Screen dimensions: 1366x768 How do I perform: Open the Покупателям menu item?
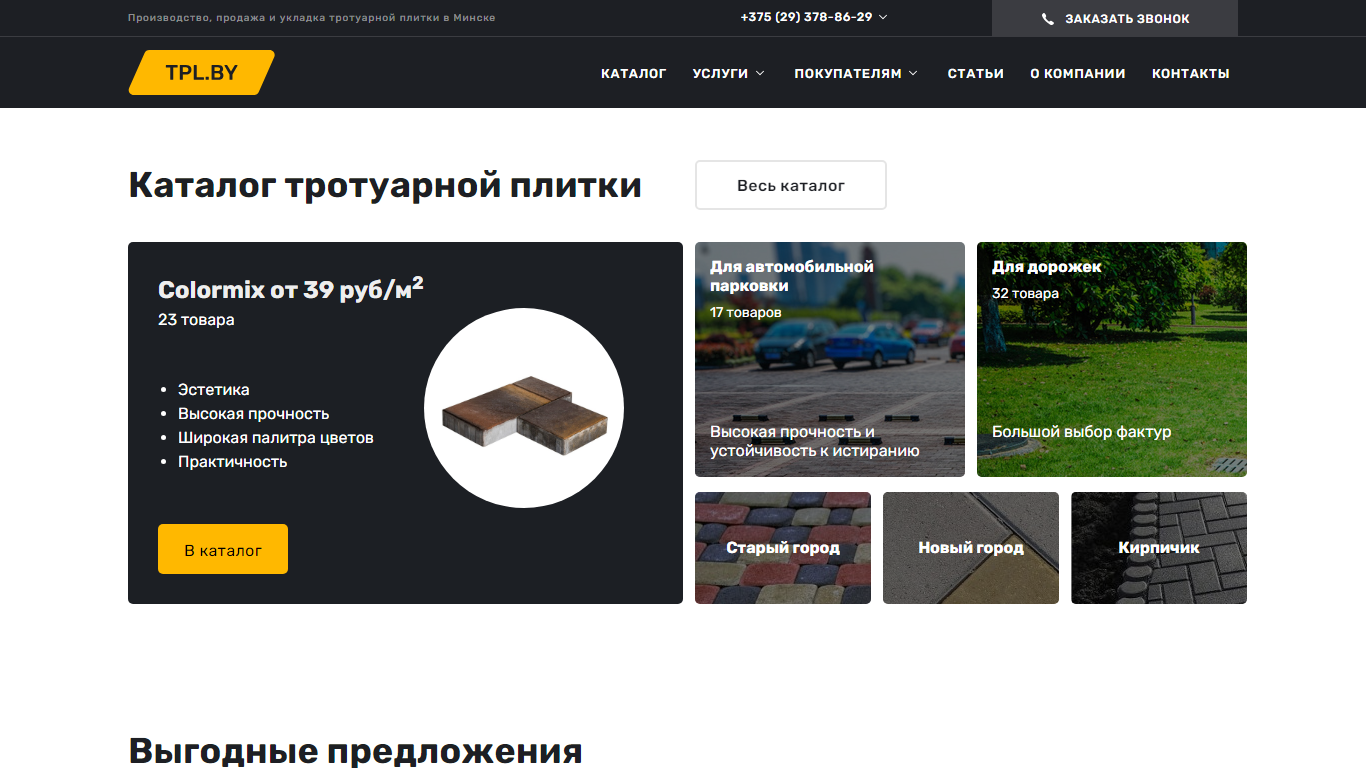[x=848, y=73]
